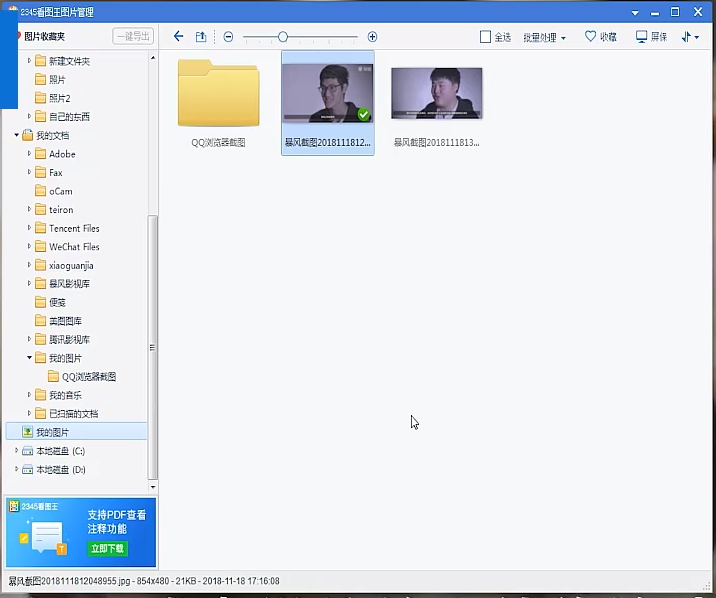Open the sort order dropdown
716x598 pixels.
690,37
